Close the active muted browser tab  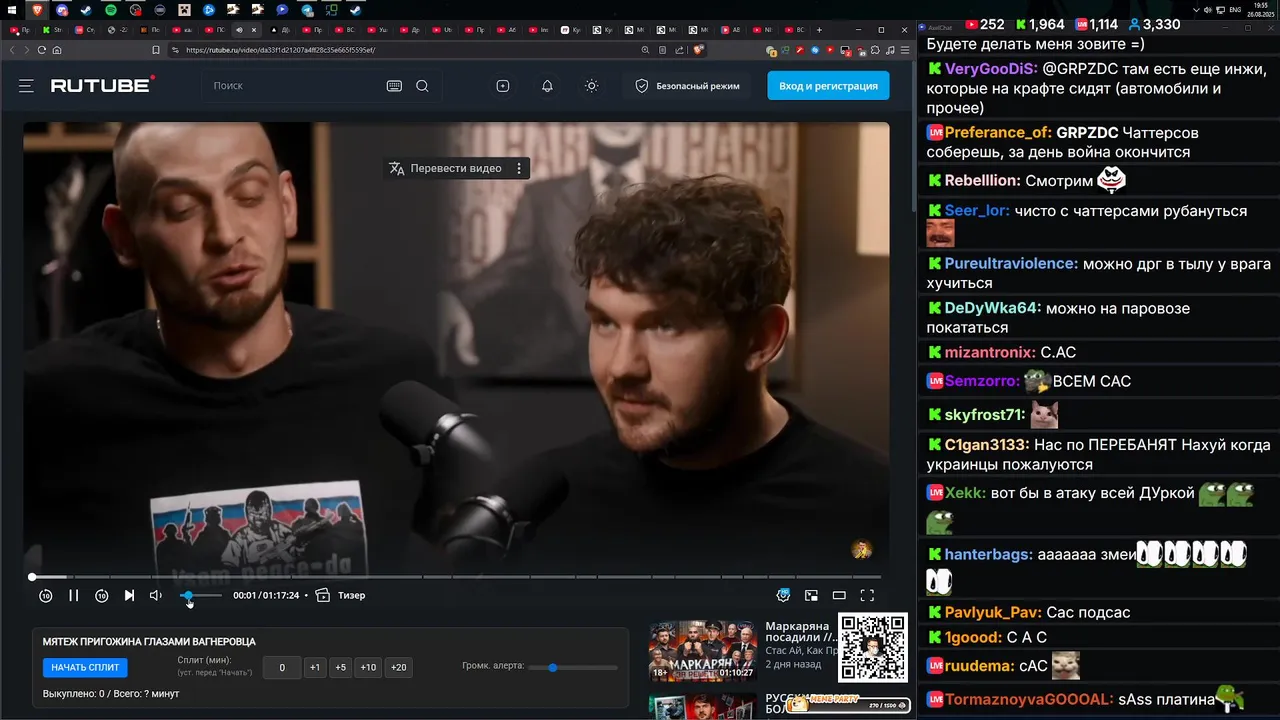(254, 30)
